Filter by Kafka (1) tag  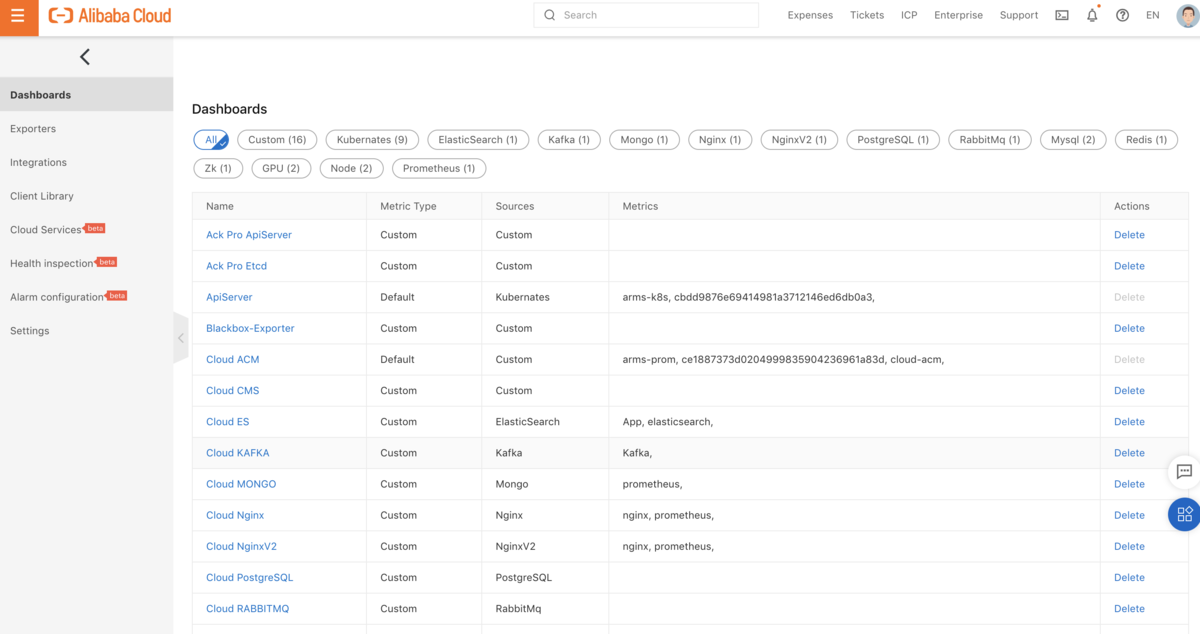pyautogui.click(x=569, y=140)
